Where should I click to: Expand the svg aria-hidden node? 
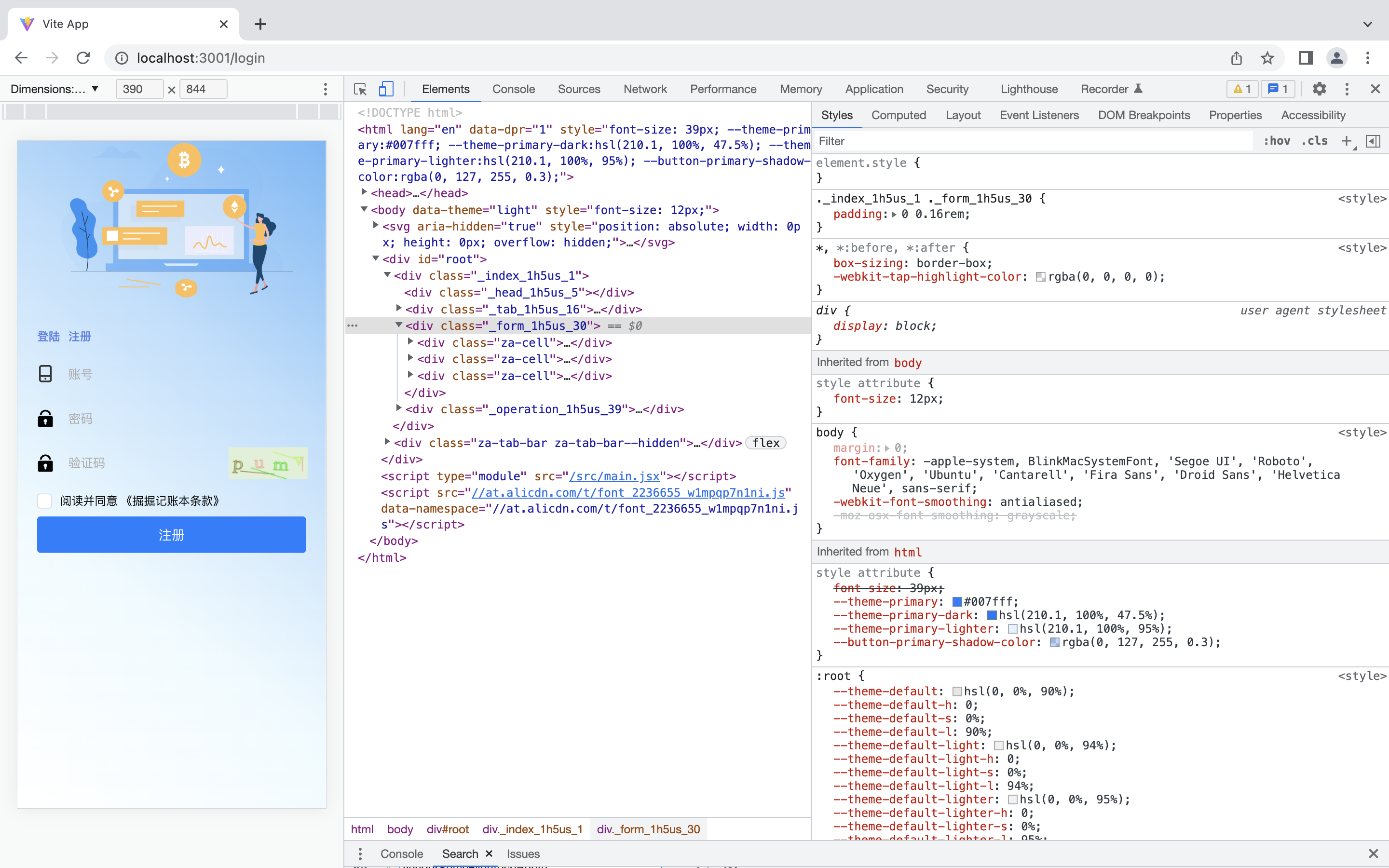click(375, 225)
